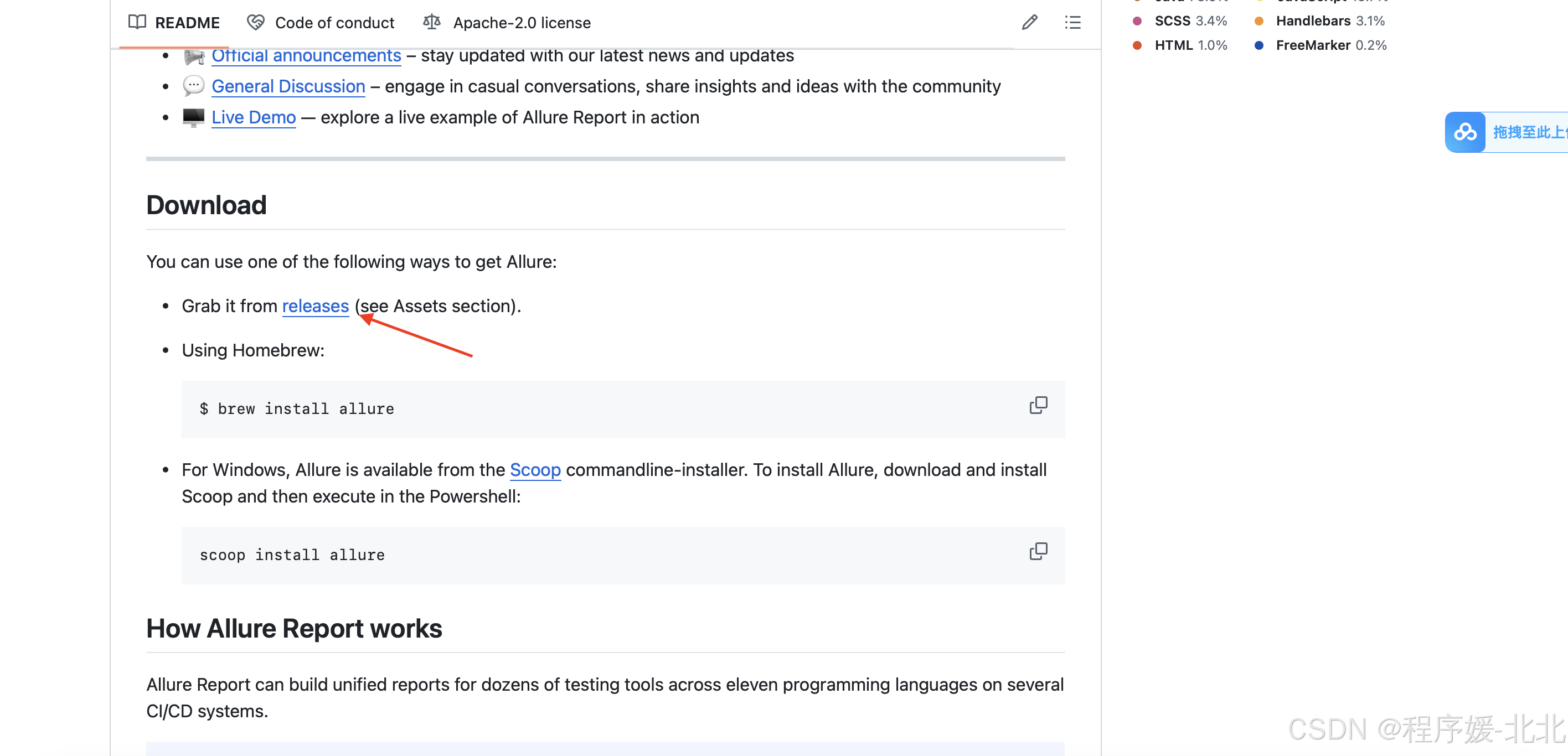The height and width of the screenshot is (756, 1568).
Task: Click the FreeMarker blue color dot
Action: click(1259, 45)
